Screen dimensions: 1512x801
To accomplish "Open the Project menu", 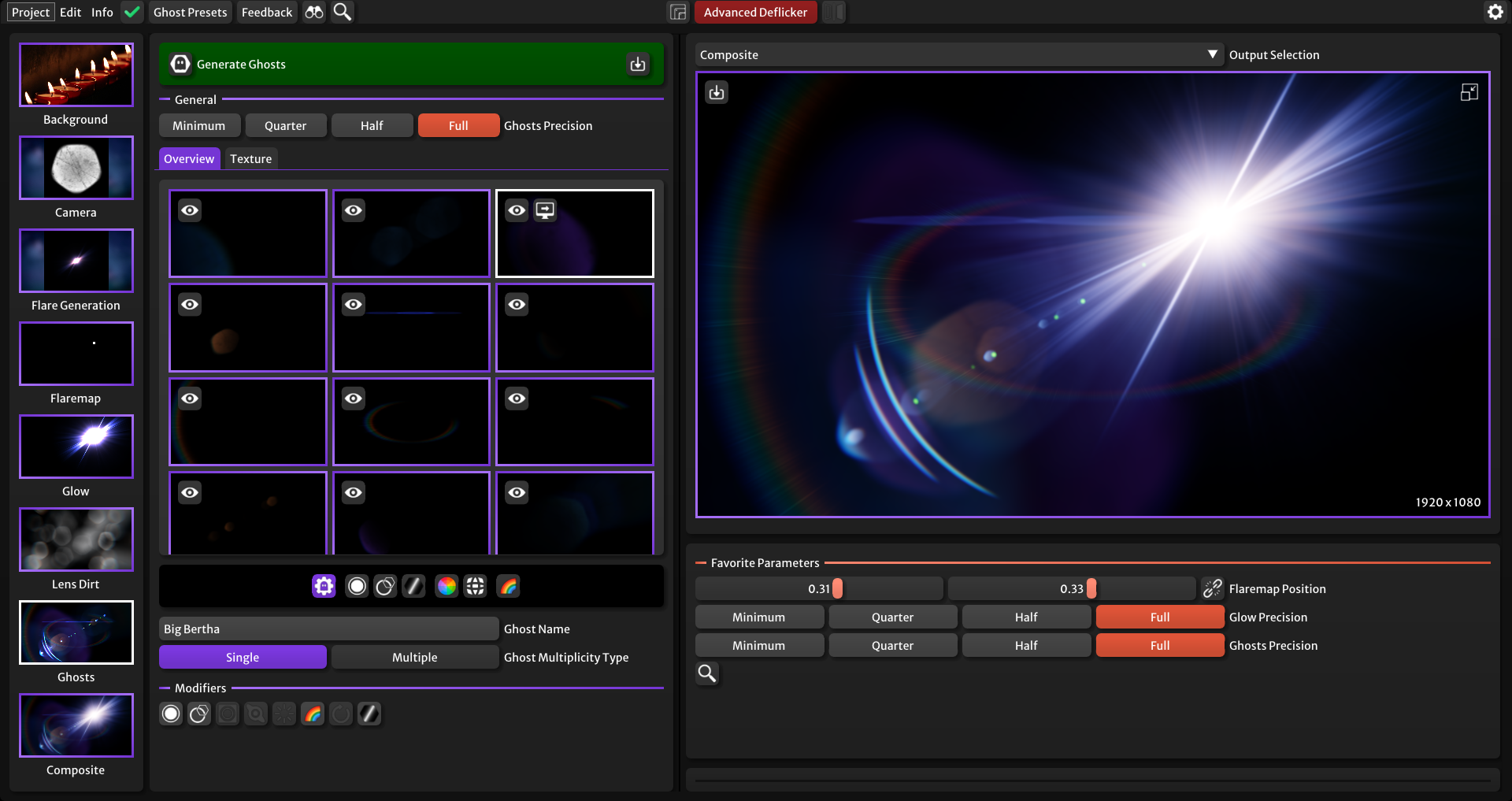I will click(31, 12).
